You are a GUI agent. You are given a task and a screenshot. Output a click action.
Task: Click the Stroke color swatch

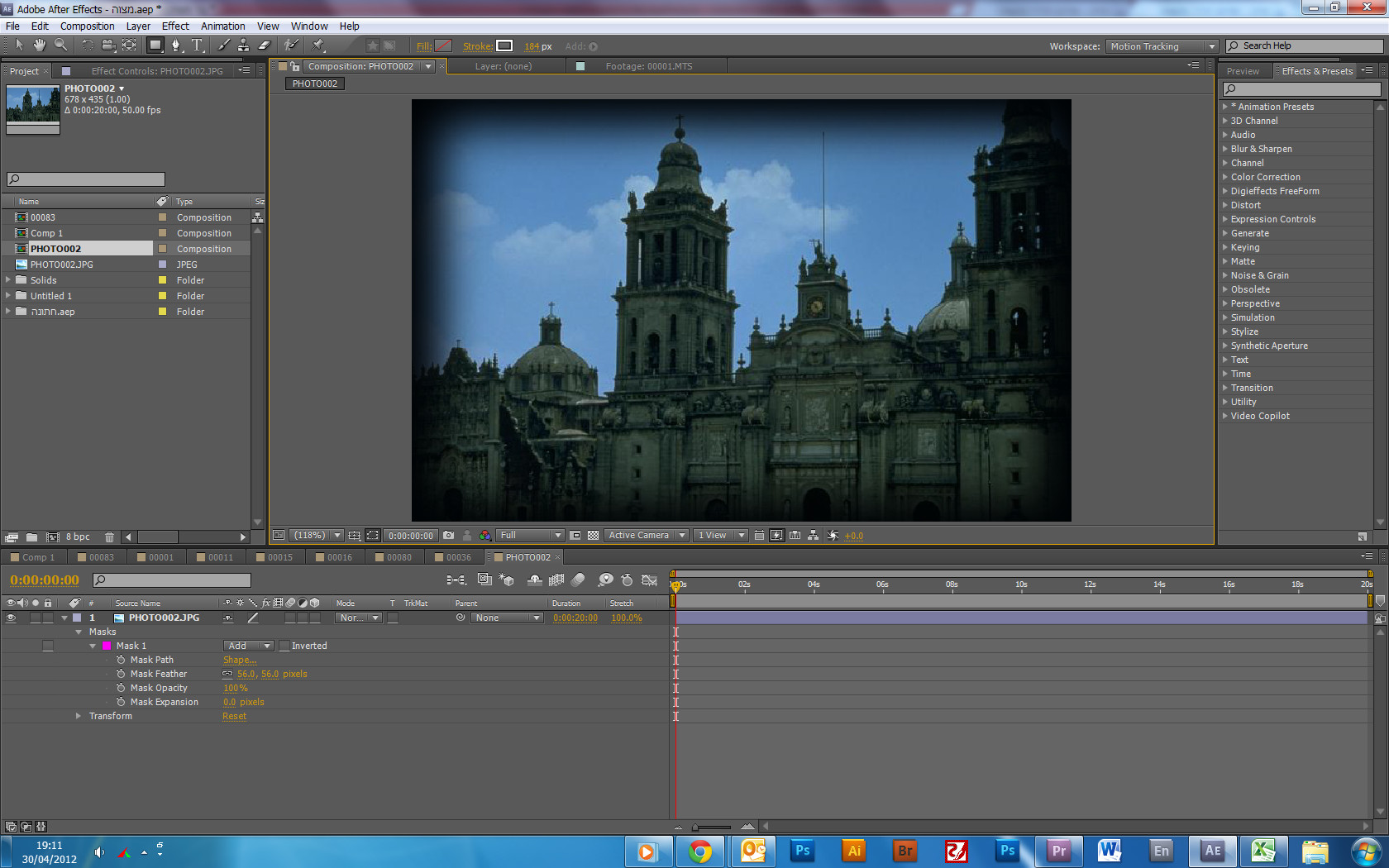coord(504,46)
